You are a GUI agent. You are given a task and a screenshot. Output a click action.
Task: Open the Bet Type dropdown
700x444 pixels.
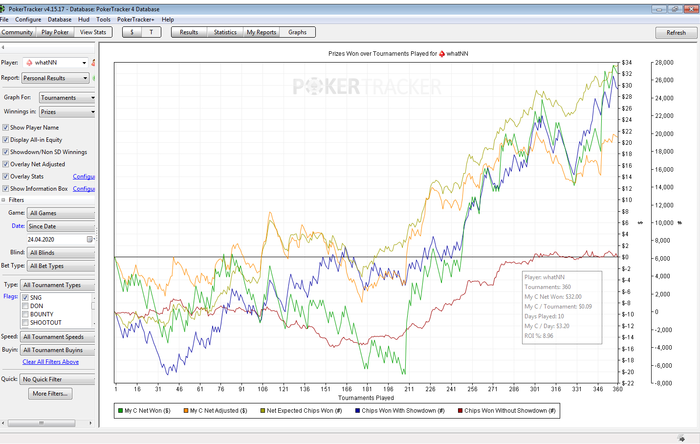point(61,266)
